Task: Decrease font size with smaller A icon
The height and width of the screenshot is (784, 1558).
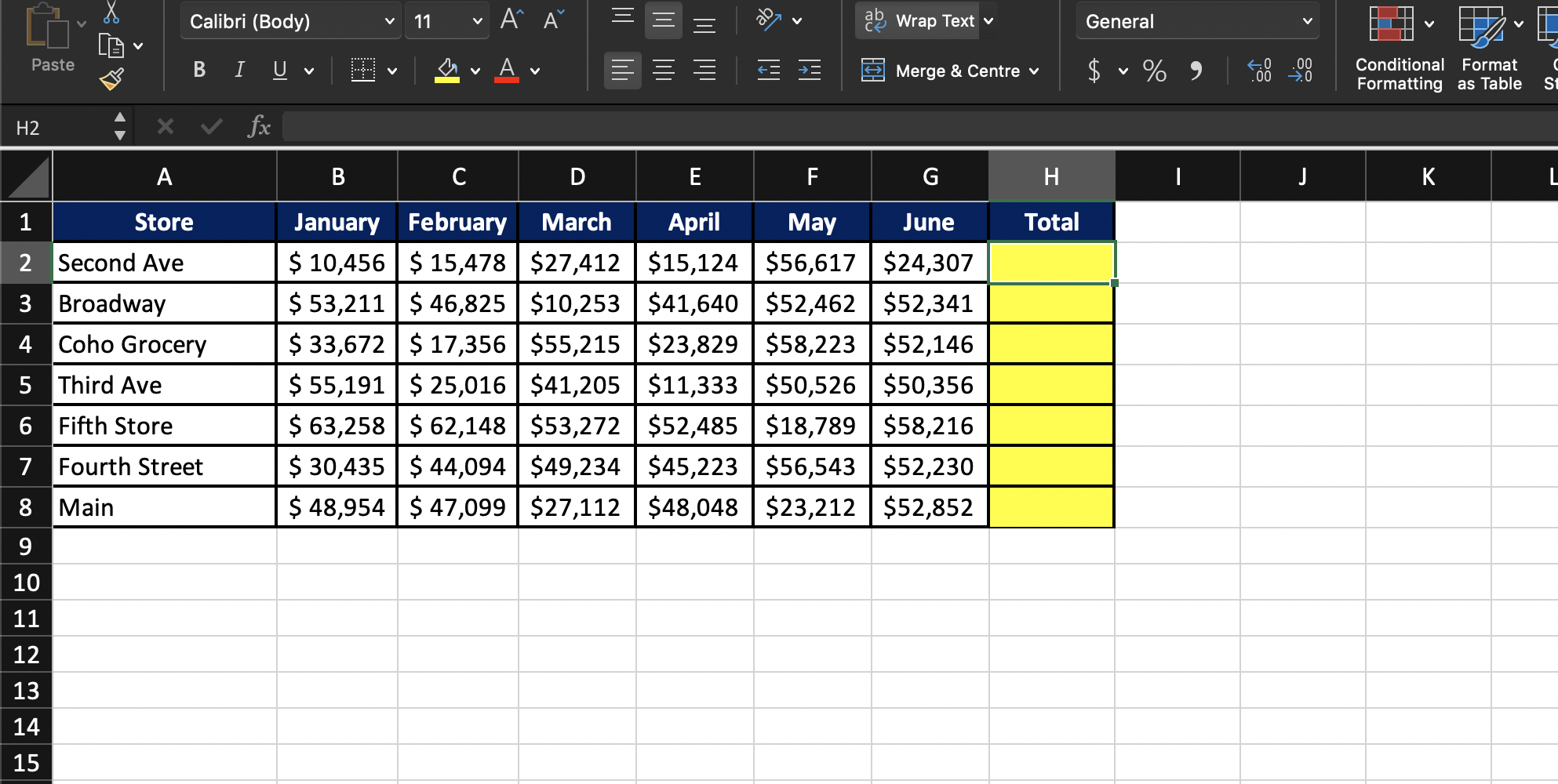Action: point(553,20)
